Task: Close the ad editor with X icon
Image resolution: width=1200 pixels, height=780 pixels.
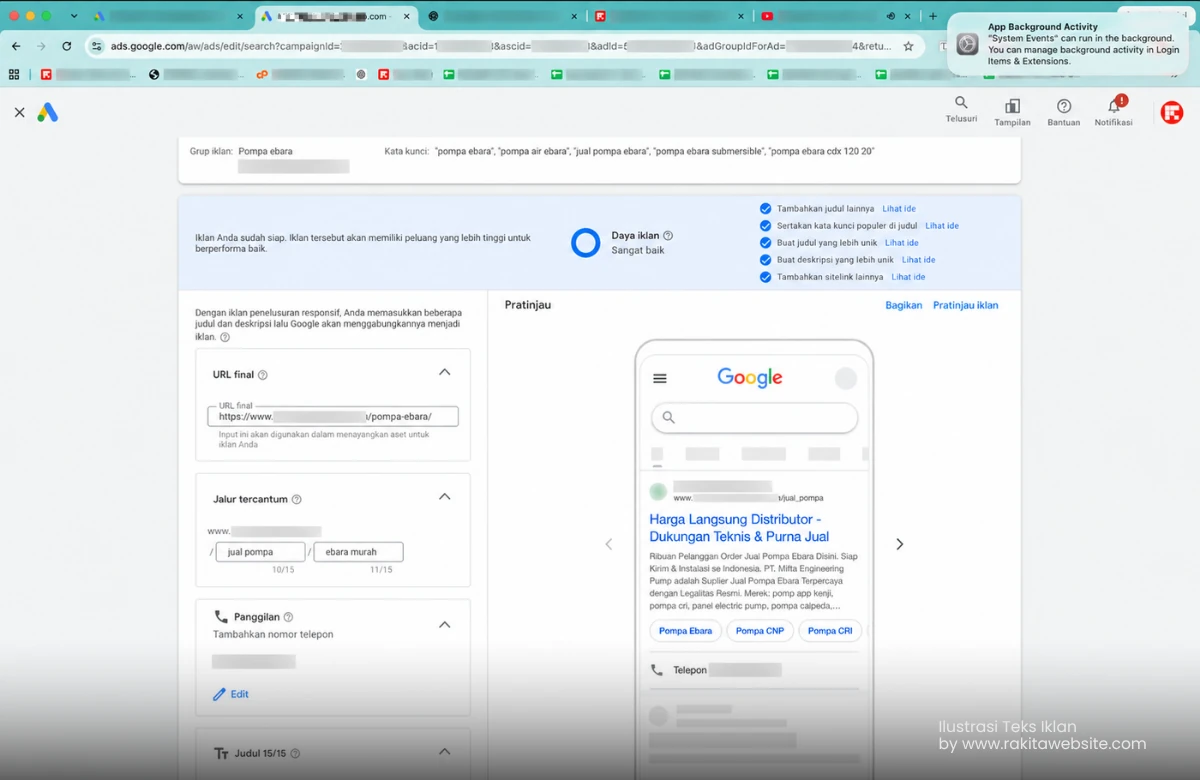Action: (19, 113)
